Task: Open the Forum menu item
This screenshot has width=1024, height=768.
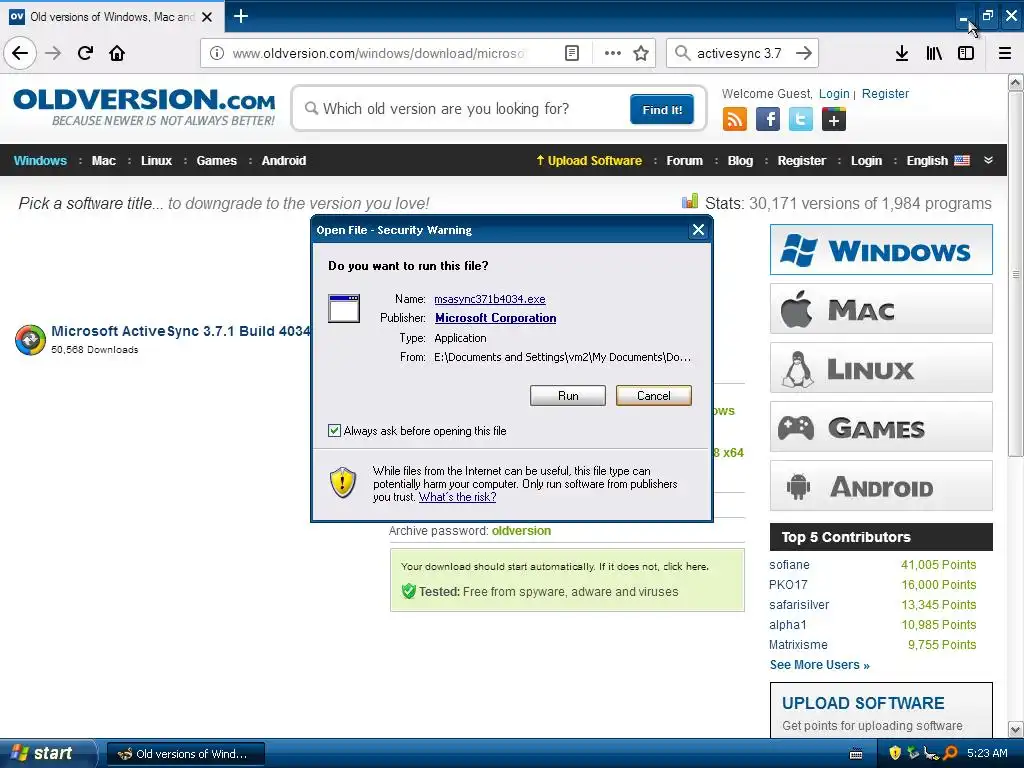Action: point(684,161)
